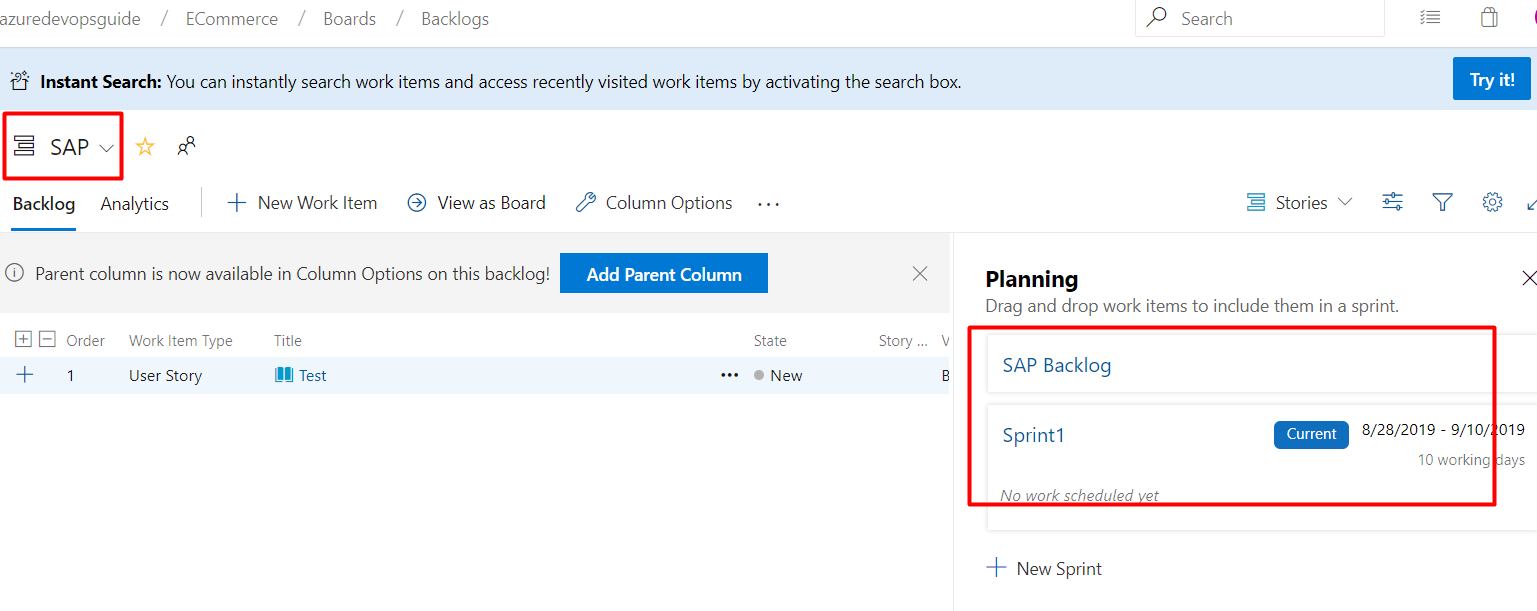1537x611 pixels.
Task: Open the toolbar more actions ellipsis
Action: 768,204
